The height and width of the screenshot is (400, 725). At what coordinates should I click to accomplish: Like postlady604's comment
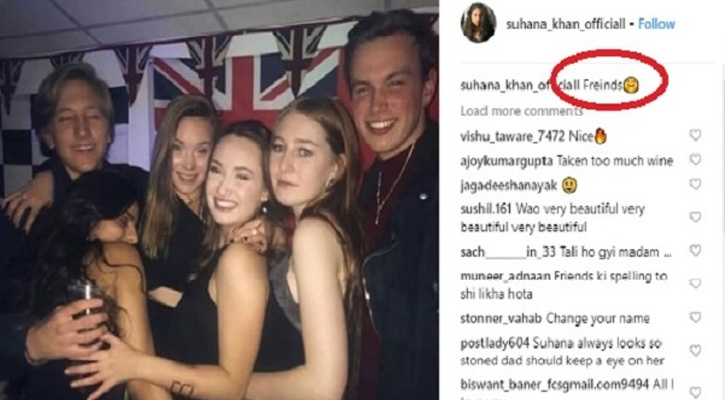[x=695, y=351]
